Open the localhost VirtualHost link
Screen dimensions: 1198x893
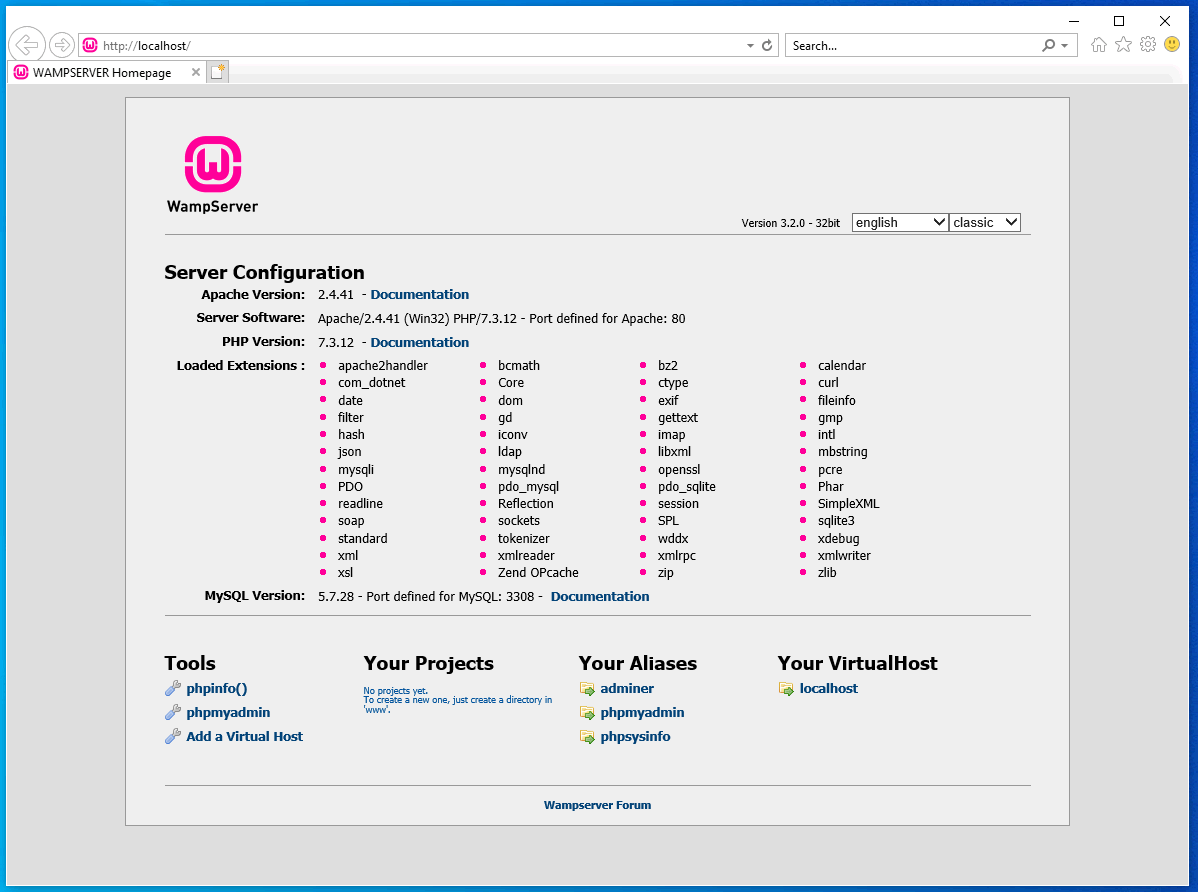tap(828, 688)
